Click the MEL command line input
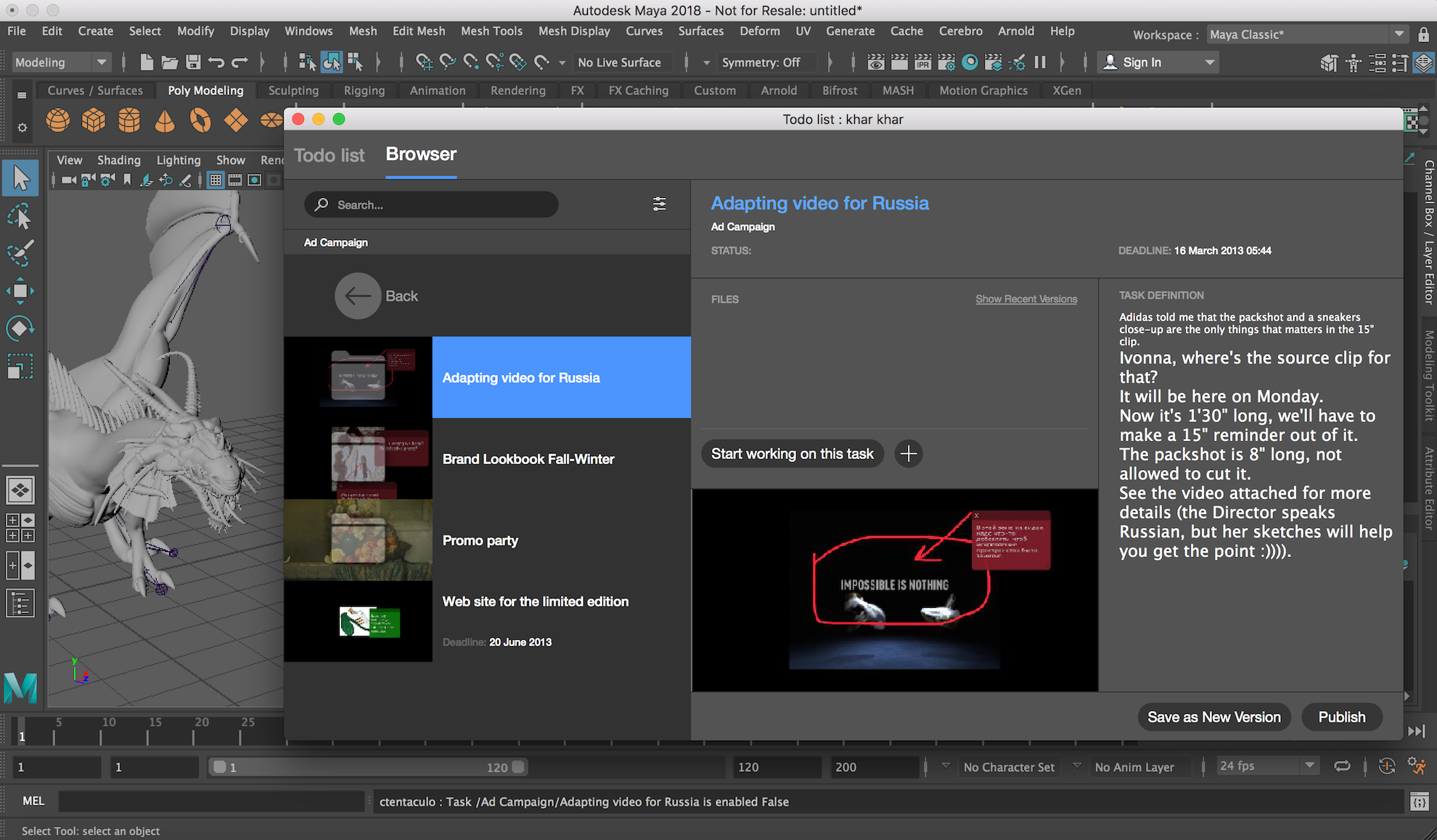The width and height of the screenshot is (1437, 840). [x=211, y=802]
